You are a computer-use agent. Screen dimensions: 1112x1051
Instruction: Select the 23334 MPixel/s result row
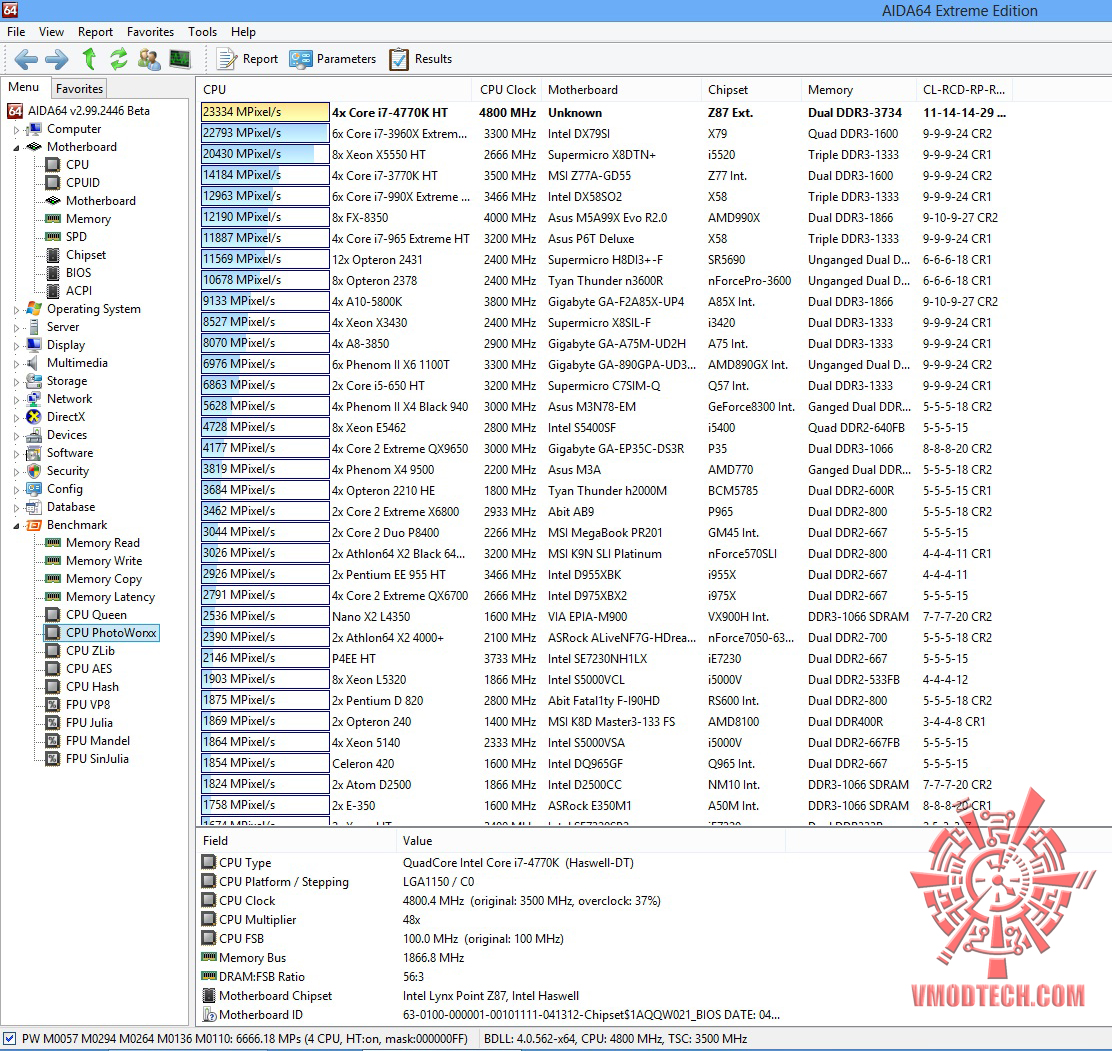point(604,113)
